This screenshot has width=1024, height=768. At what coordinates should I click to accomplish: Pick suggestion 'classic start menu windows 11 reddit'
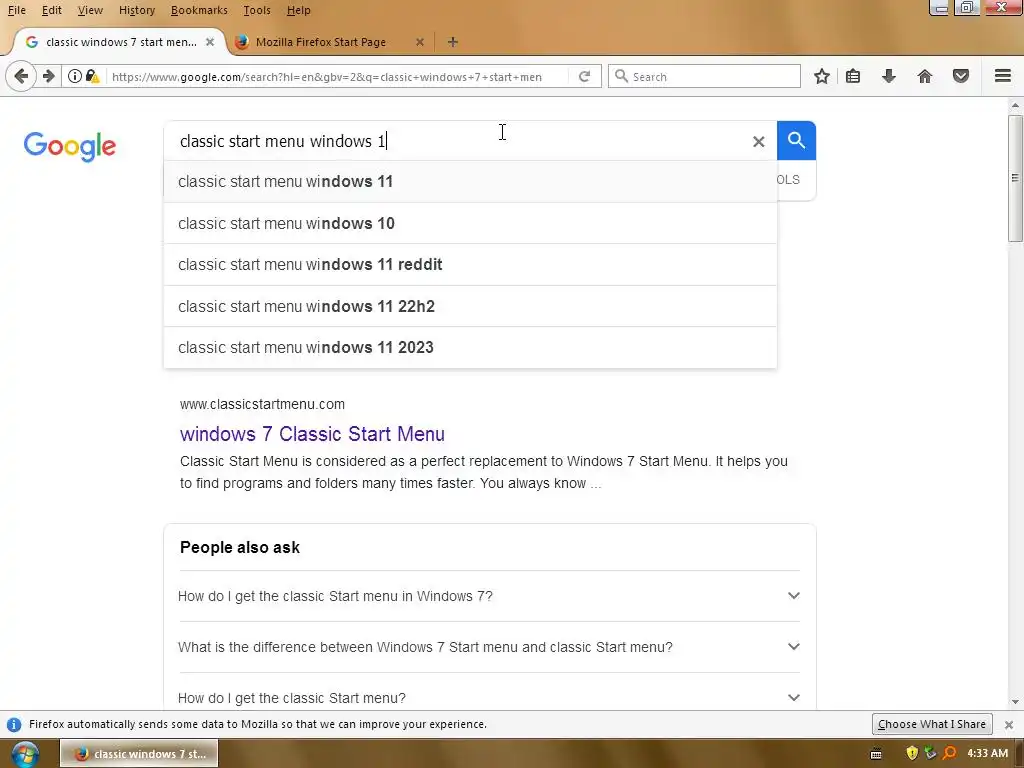[x=470, y=264]
